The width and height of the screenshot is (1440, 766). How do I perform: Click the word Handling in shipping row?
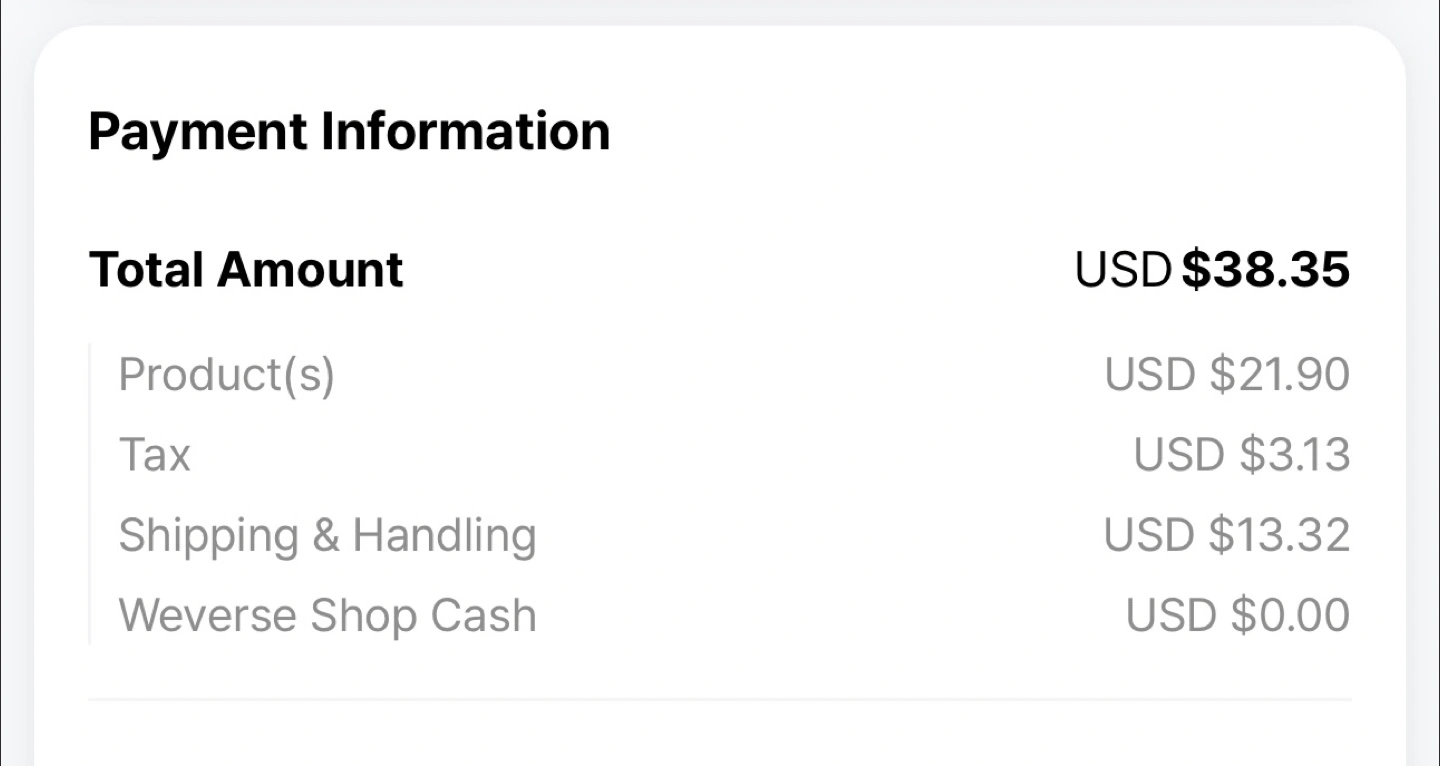(444, 536)
